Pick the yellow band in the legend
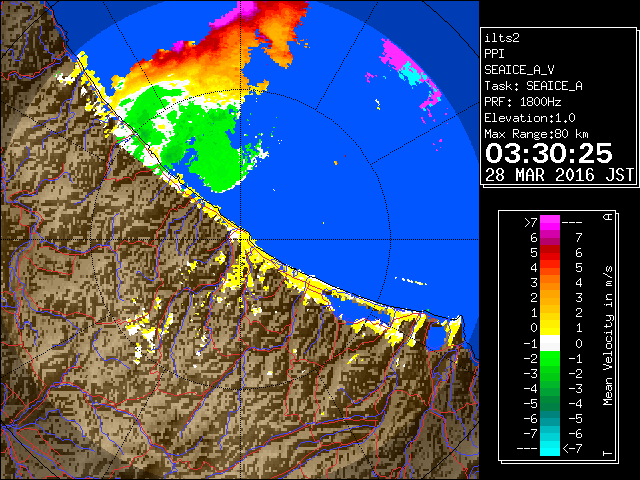 550,328
